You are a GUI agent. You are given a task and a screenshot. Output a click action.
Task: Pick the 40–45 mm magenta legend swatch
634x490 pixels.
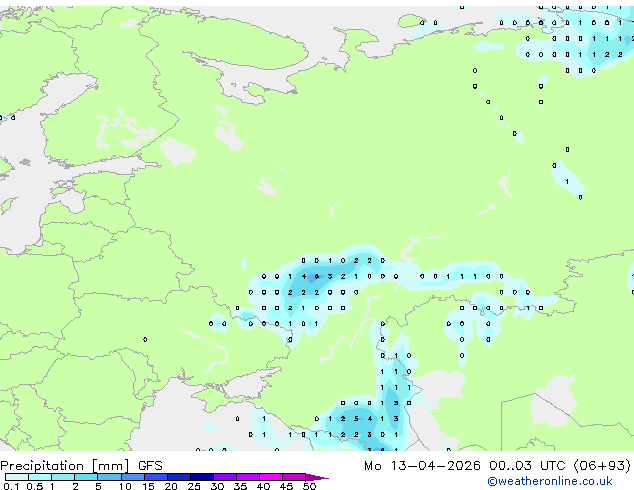[271, 477]
